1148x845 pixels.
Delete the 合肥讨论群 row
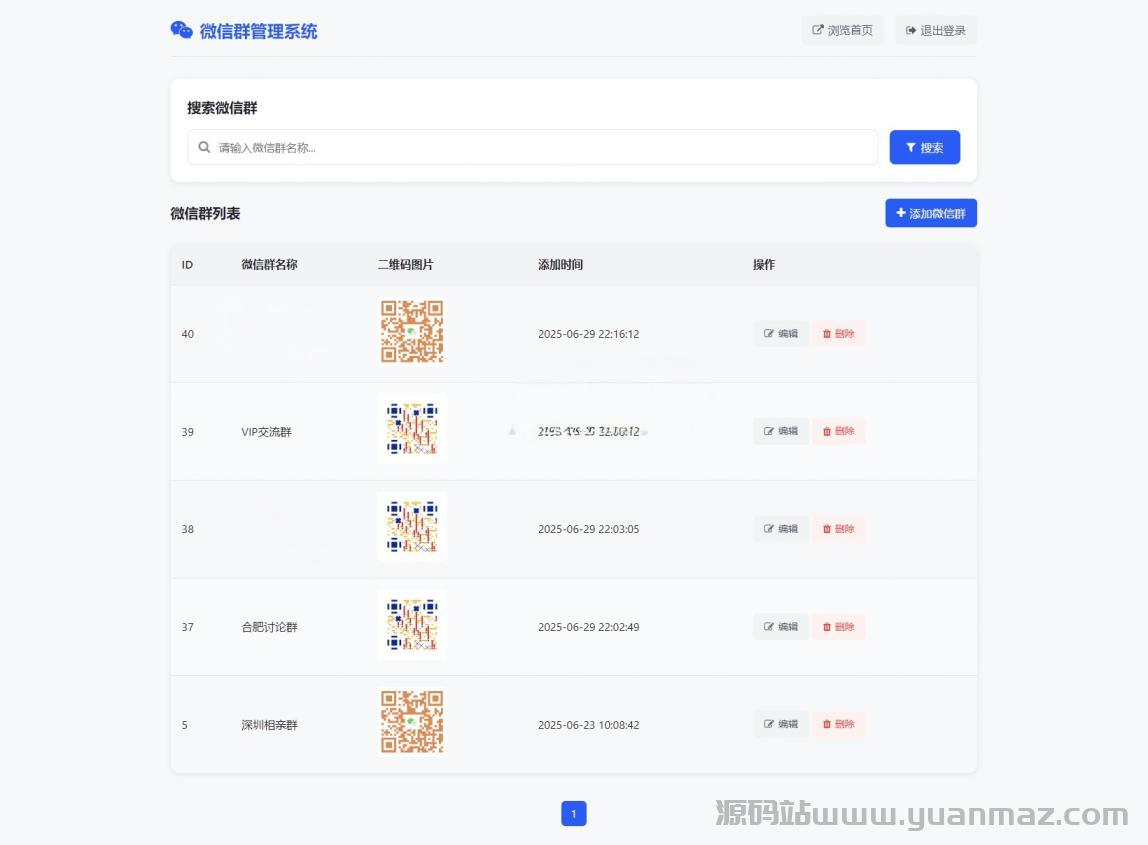point(838,627)
